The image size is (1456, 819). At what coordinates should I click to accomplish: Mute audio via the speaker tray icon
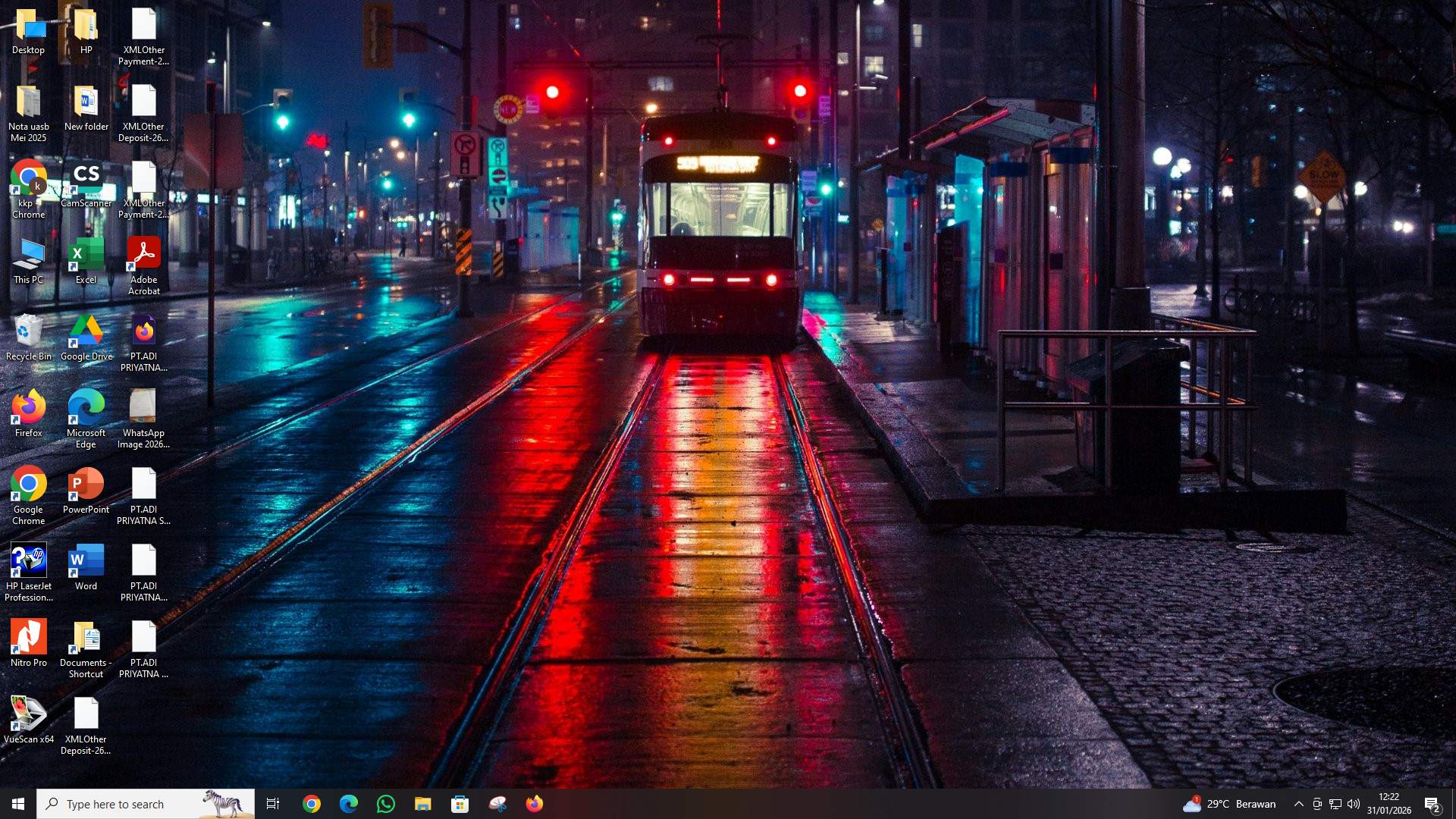tap(1354, 804)
